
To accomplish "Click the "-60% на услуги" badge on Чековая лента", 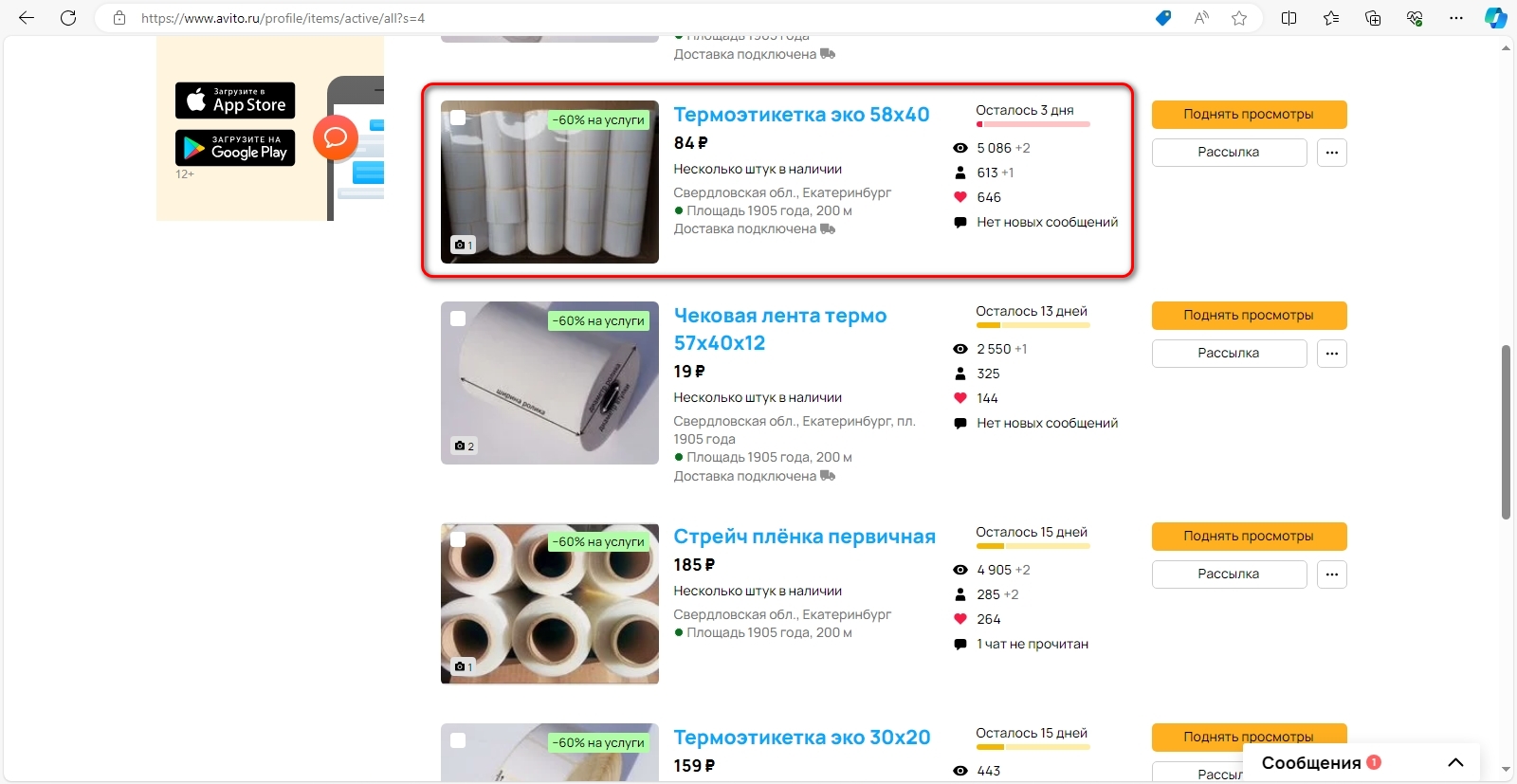I will pyautogui.click(x=599, y=321).
